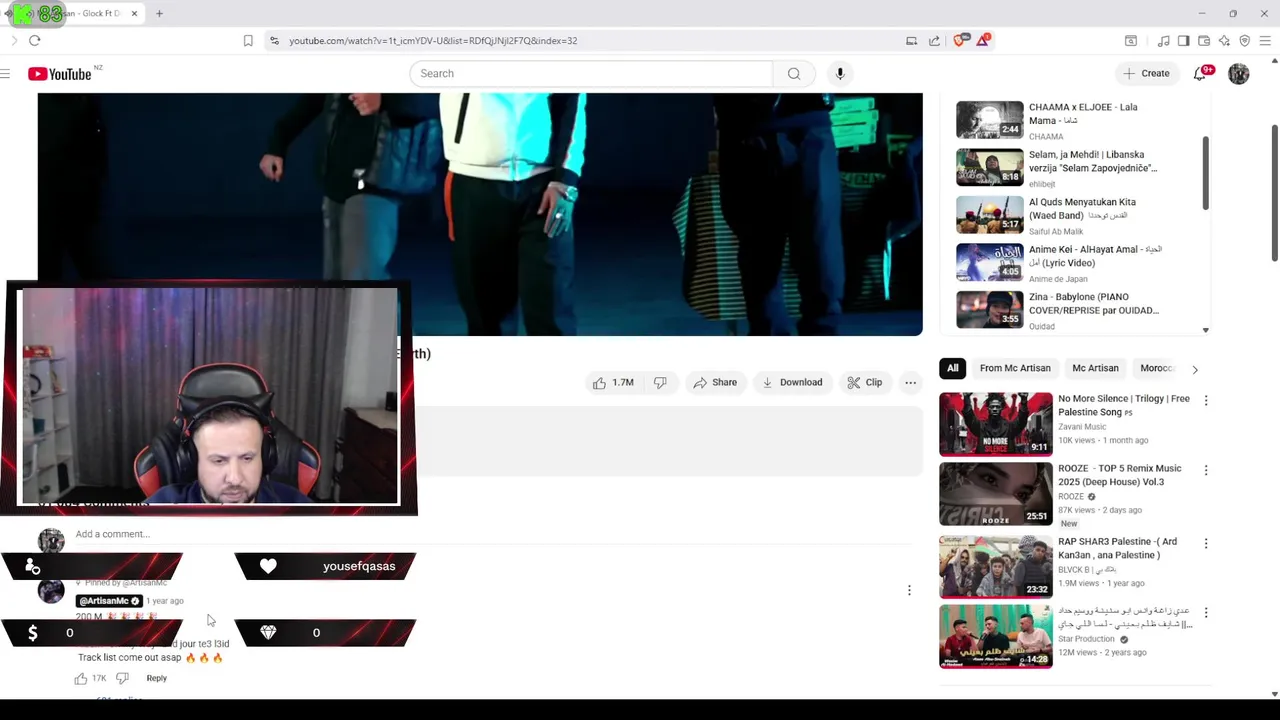This screenshot has height=720, width=1280.
Task: Install the app via the address bar screen icon
Action: coord(911,41)
